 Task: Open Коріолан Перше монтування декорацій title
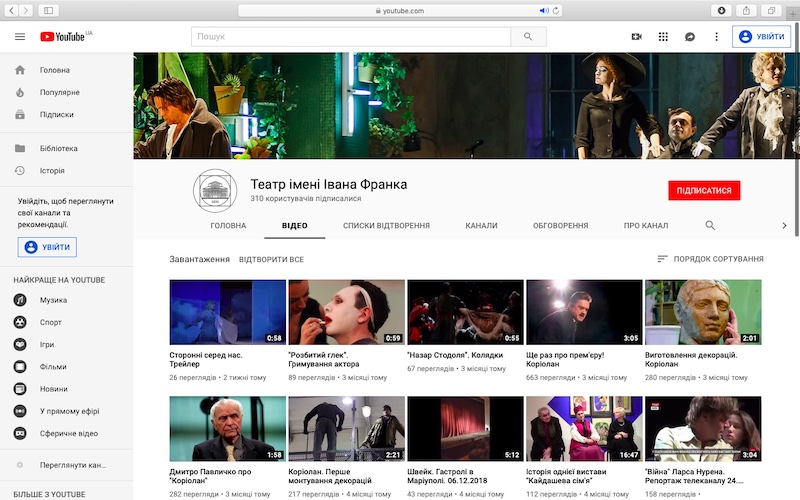click(330, 476)
